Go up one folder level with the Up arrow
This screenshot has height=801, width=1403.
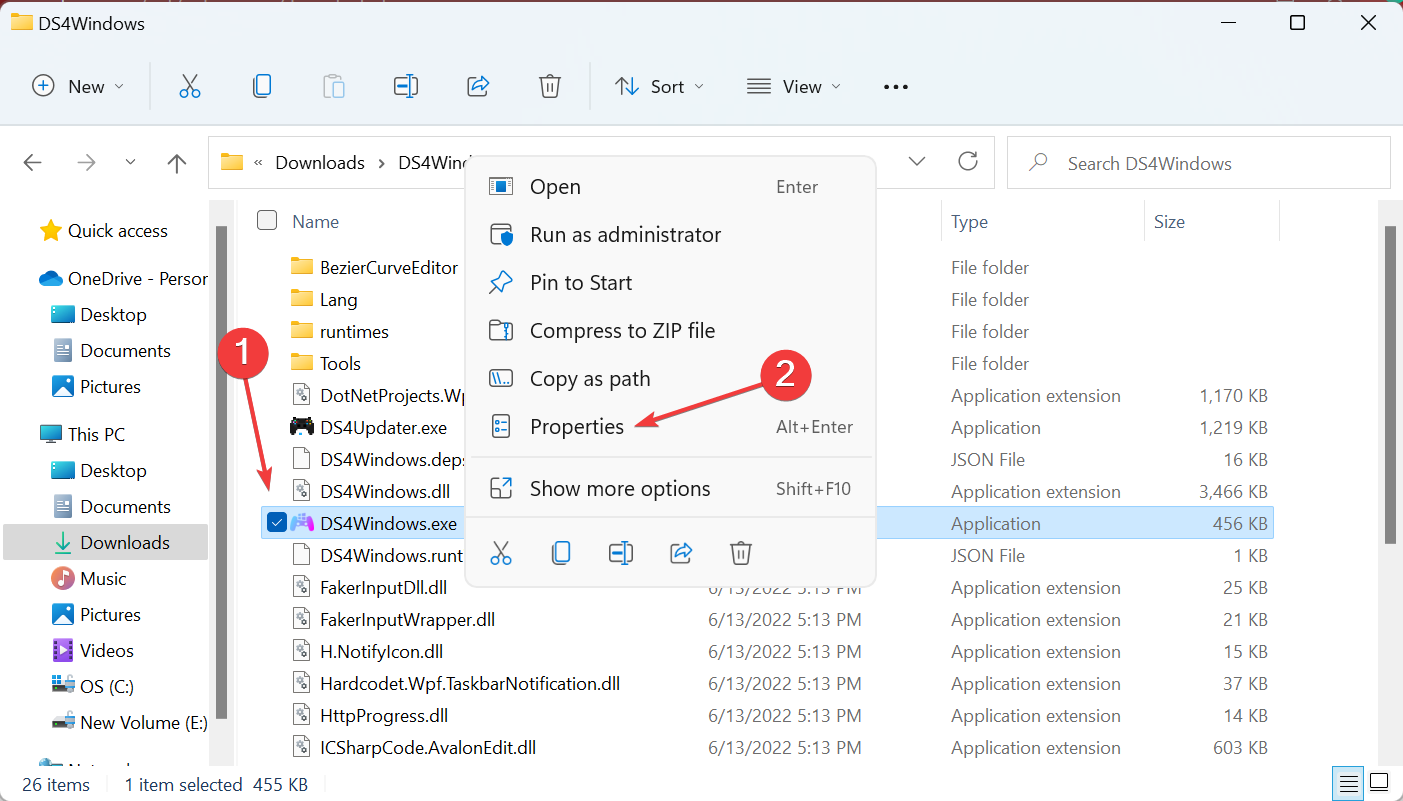(x=177, y=163)
